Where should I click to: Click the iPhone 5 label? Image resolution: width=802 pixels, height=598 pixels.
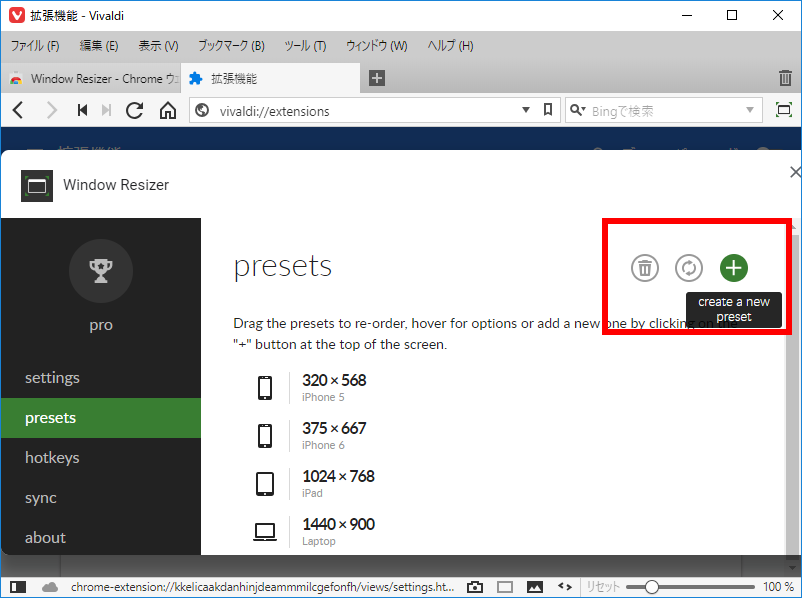coord(323,397)
